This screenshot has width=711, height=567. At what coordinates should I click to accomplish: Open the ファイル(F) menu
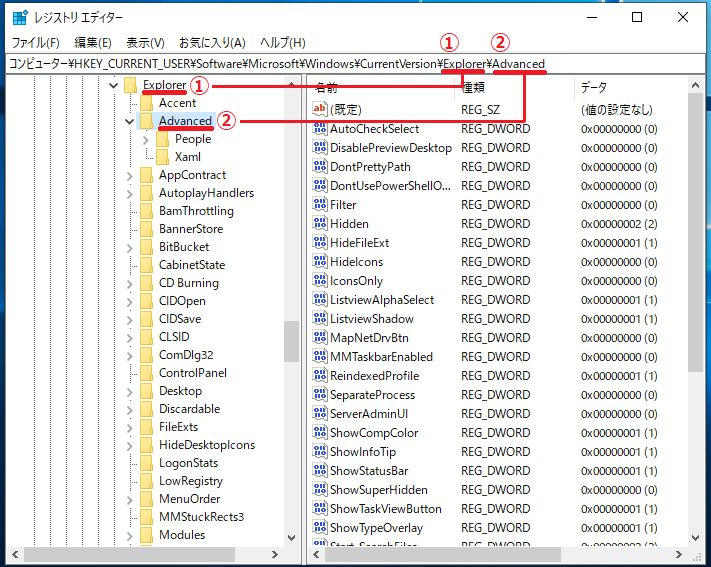(x=35, y=43)
